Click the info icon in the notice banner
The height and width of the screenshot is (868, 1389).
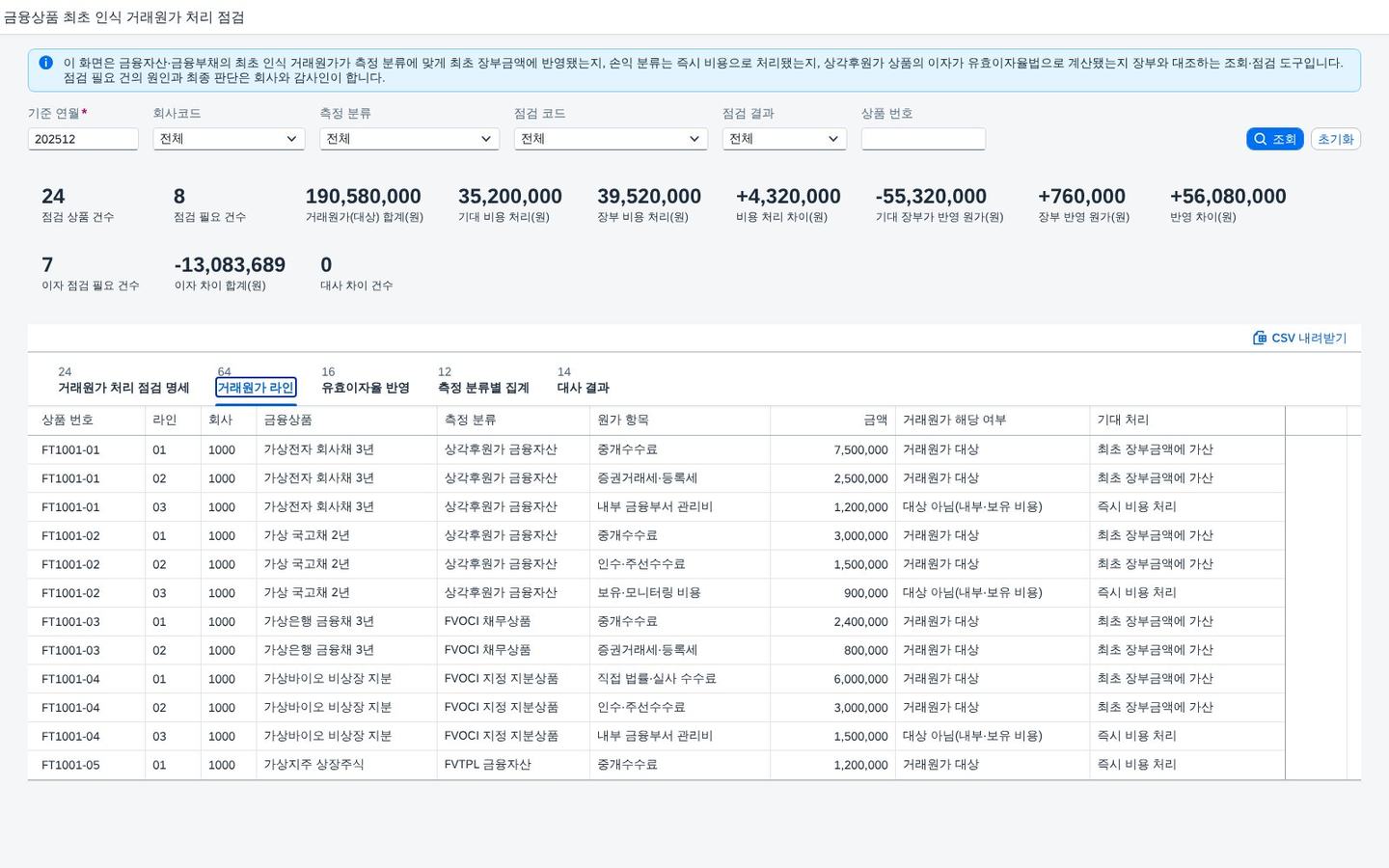click(45, 63)
